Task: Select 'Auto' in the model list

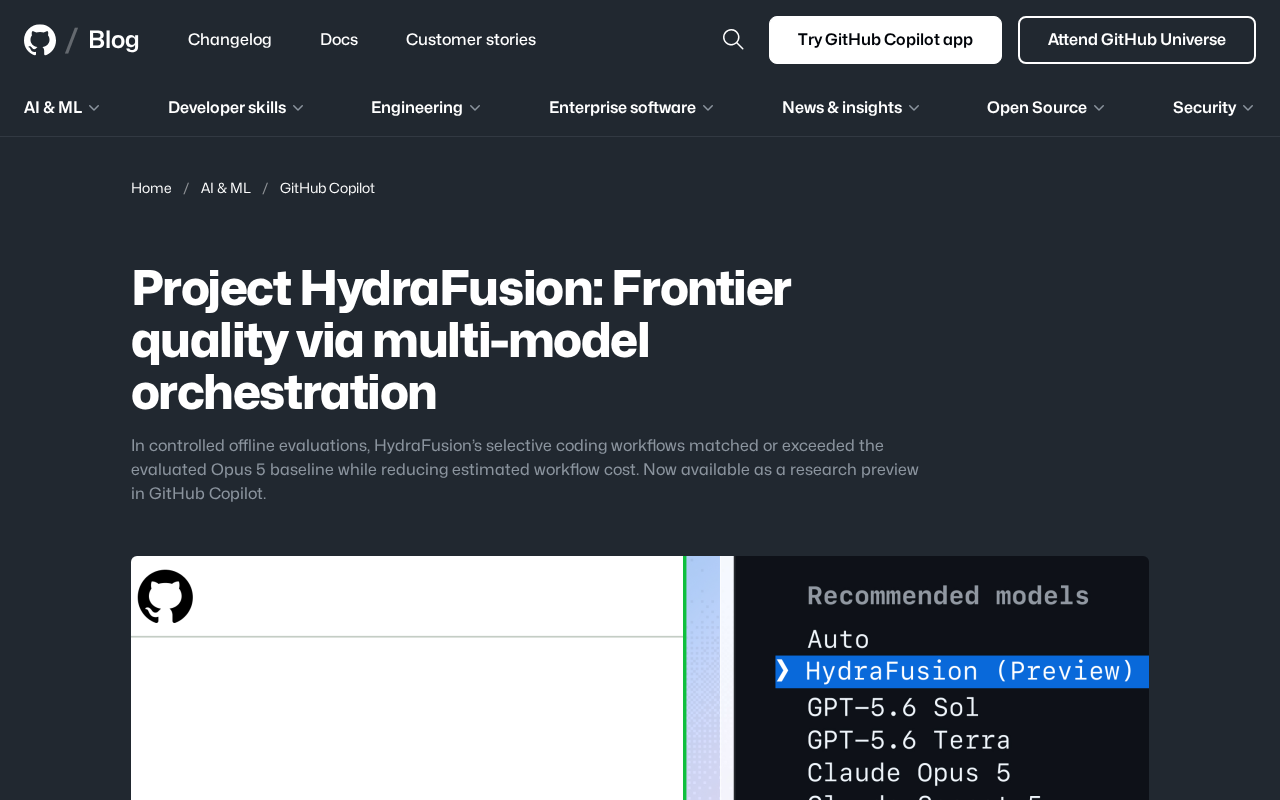Action: (838, 639)
